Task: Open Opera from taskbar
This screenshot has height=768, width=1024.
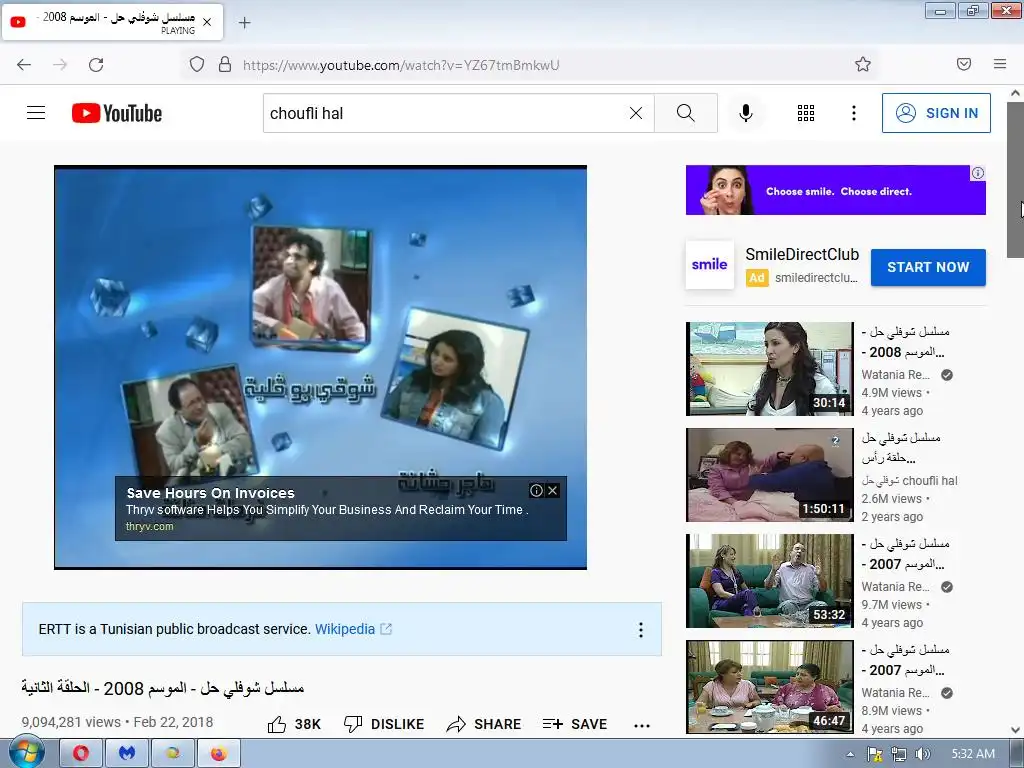Action: tap(81, 754)
